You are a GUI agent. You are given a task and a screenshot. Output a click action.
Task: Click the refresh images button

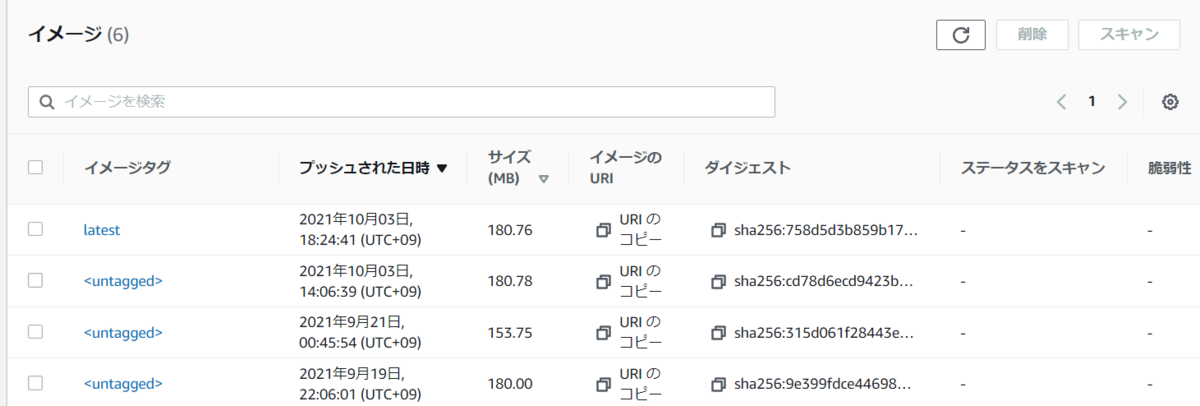[961, 34]
